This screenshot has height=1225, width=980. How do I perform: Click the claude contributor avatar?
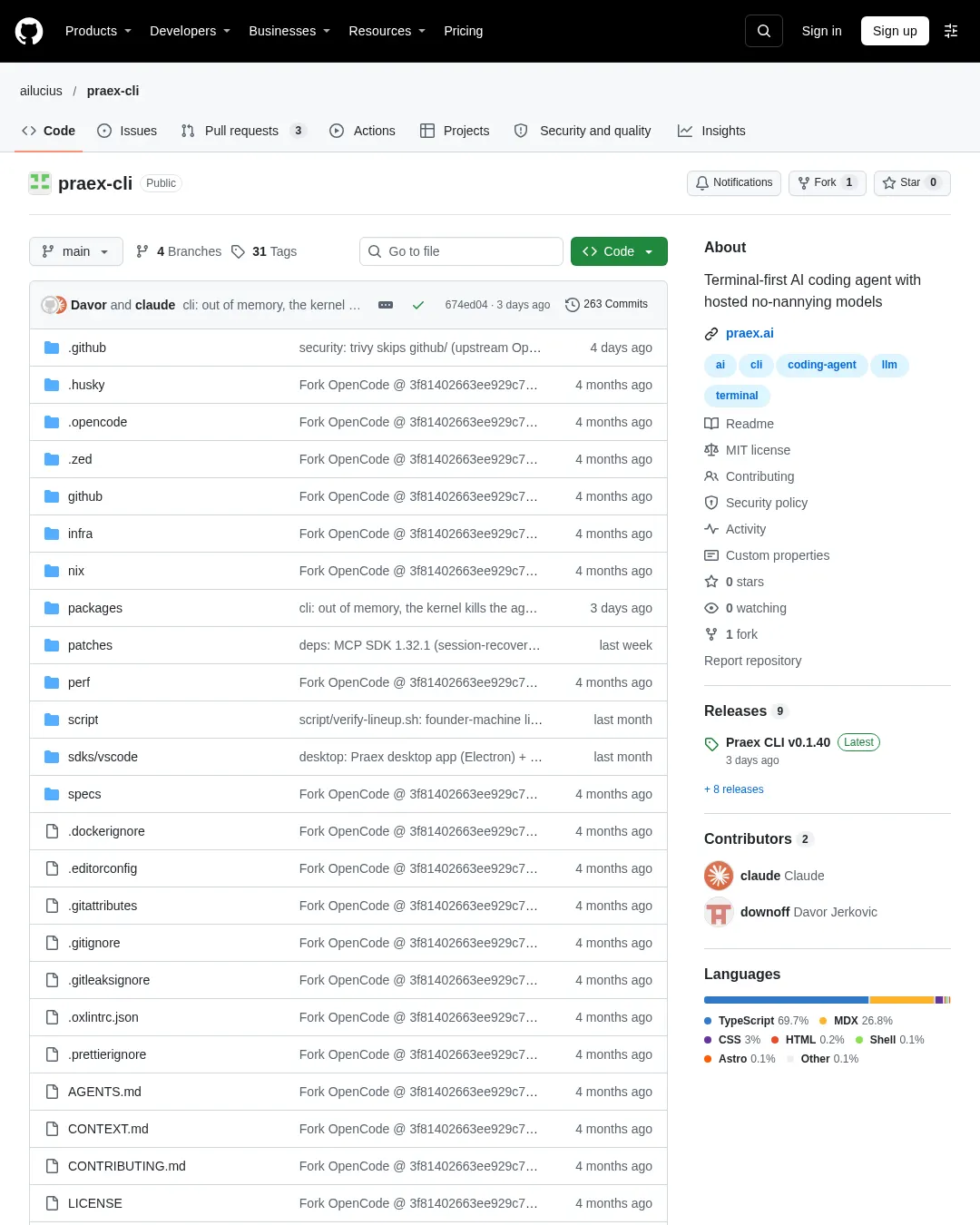point(719,876)
